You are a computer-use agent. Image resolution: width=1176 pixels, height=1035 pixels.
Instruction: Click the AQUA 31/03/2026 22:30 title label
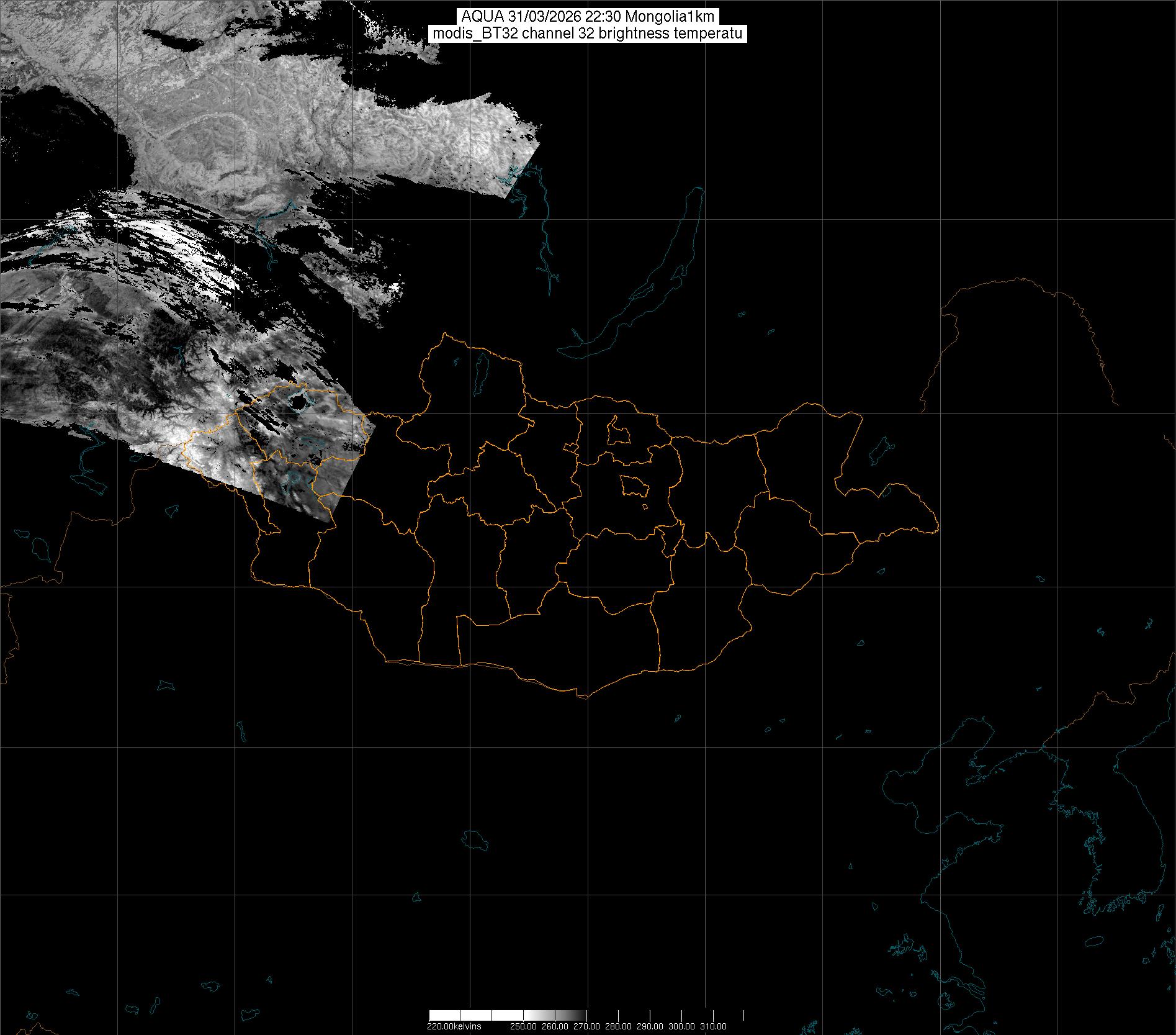point(587,17)
